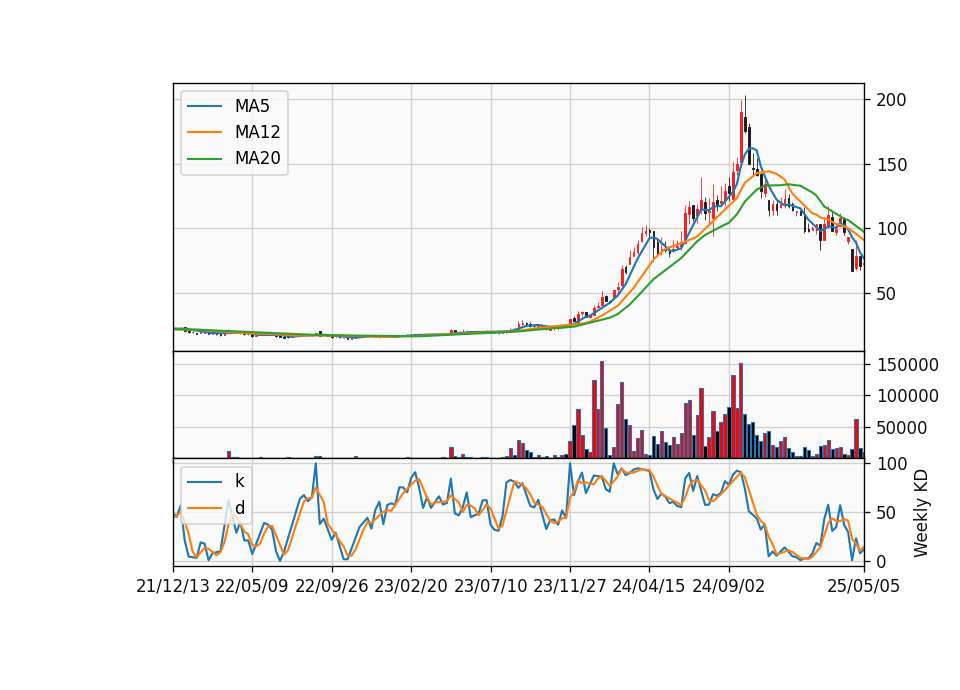Click the 23/11/27 date label

point(570,587)
